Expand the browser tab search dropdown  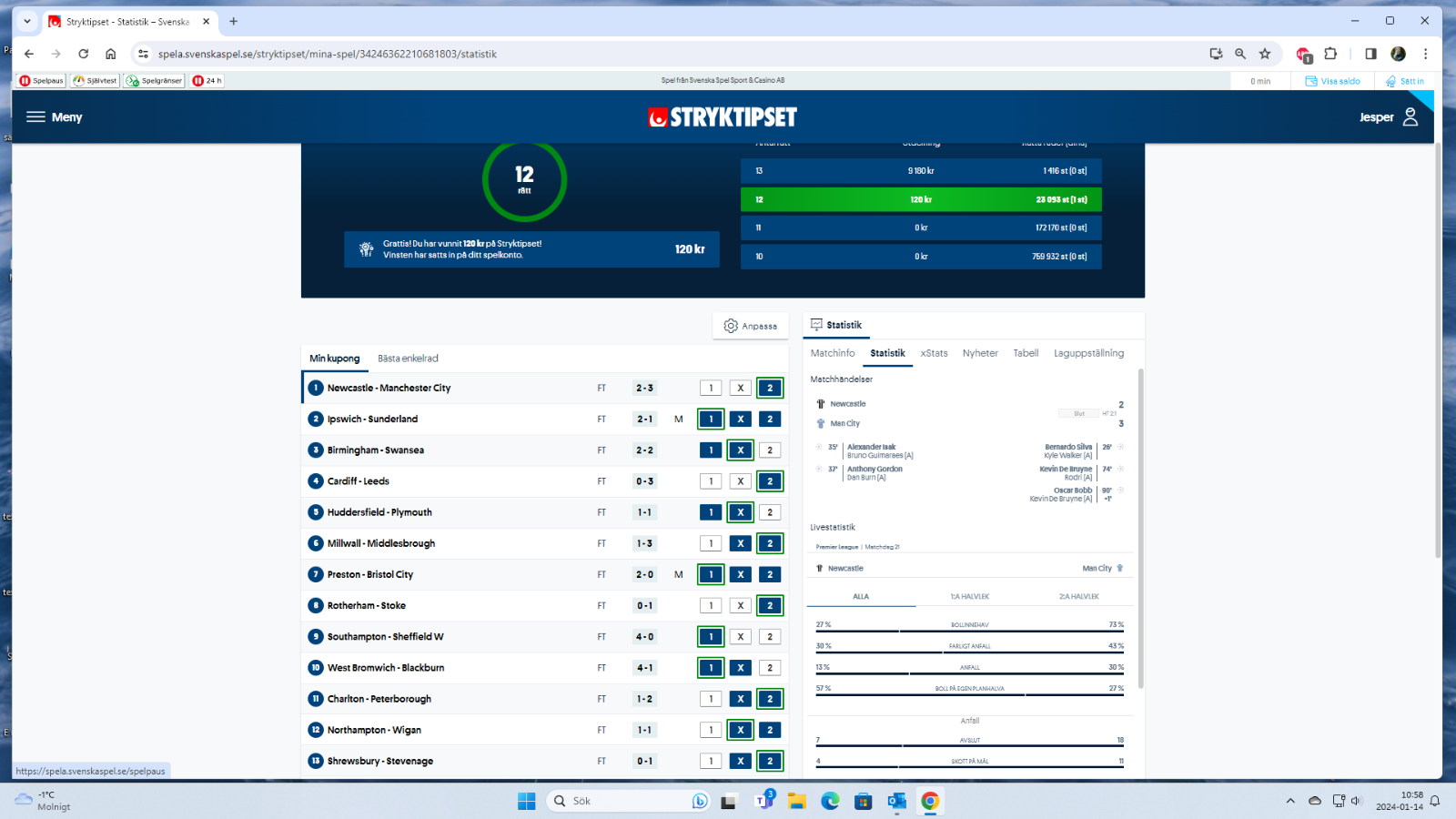coord(27,21)
